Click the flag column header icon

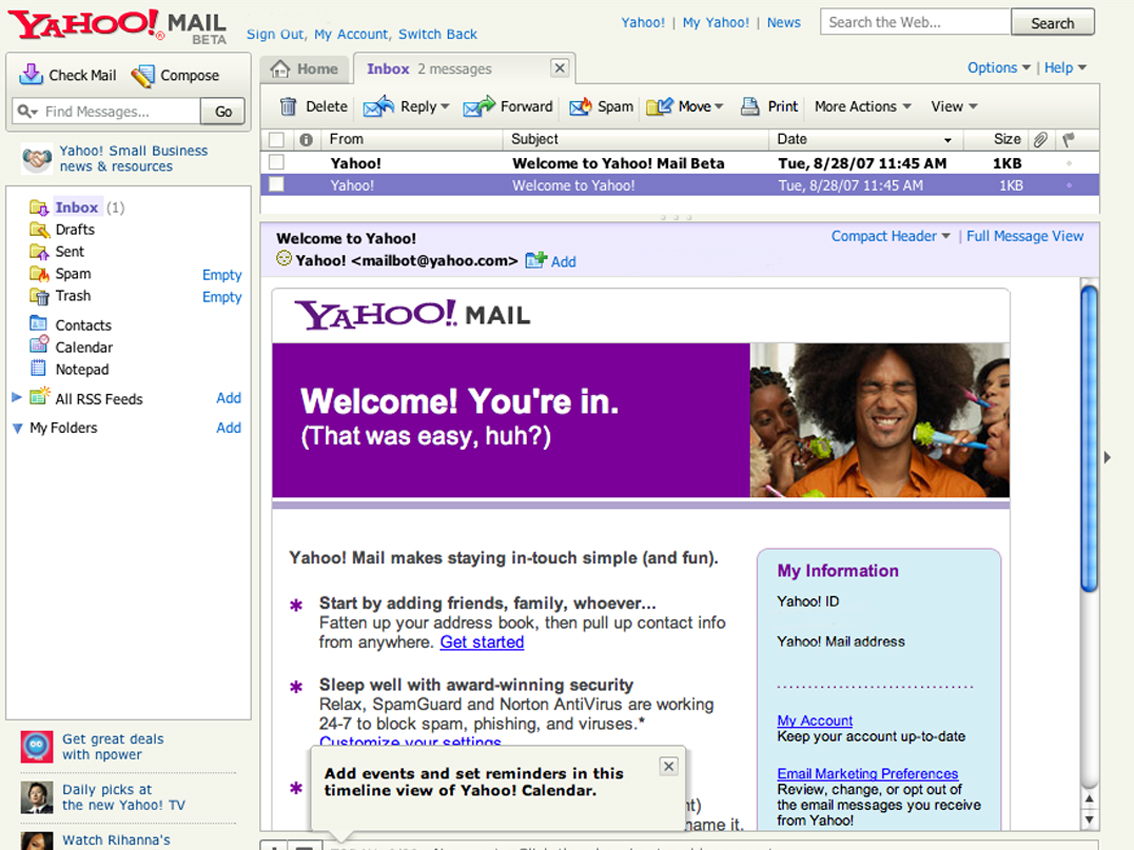coord(1069,139)
